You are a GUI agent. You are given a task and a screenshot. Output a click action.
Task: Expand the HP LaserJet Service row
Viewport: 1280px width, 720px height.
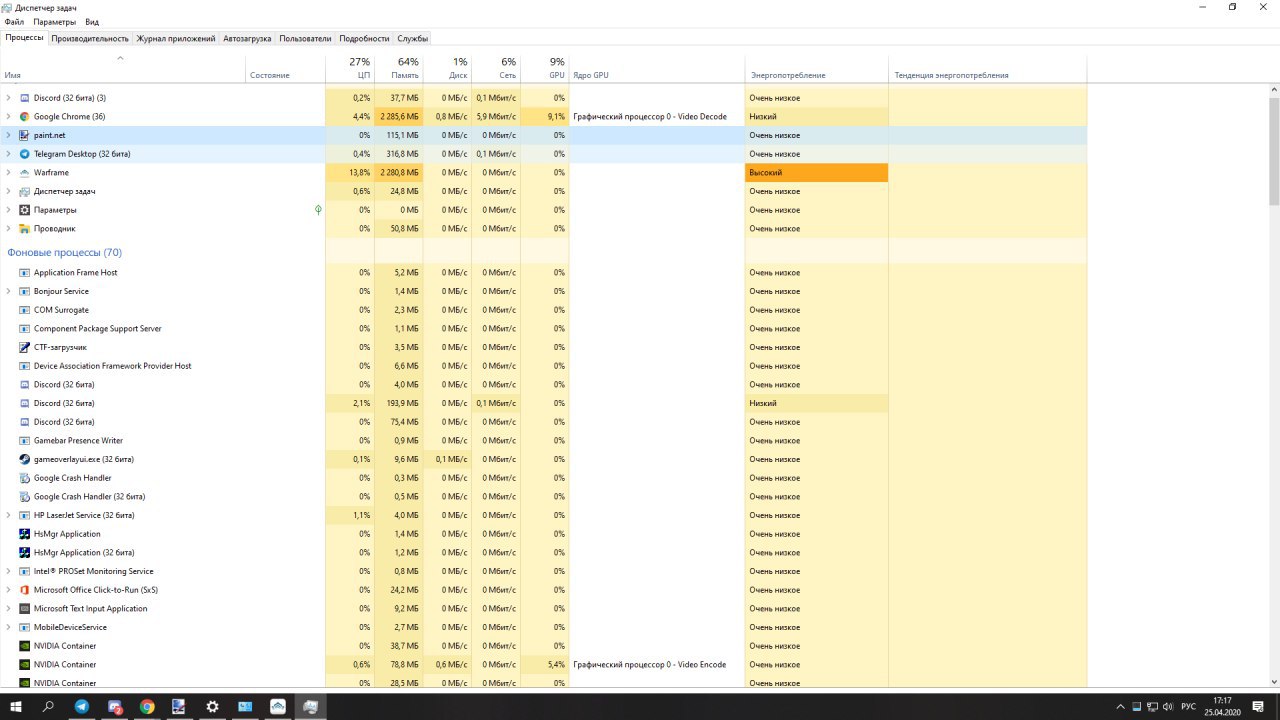pos(9,515)
